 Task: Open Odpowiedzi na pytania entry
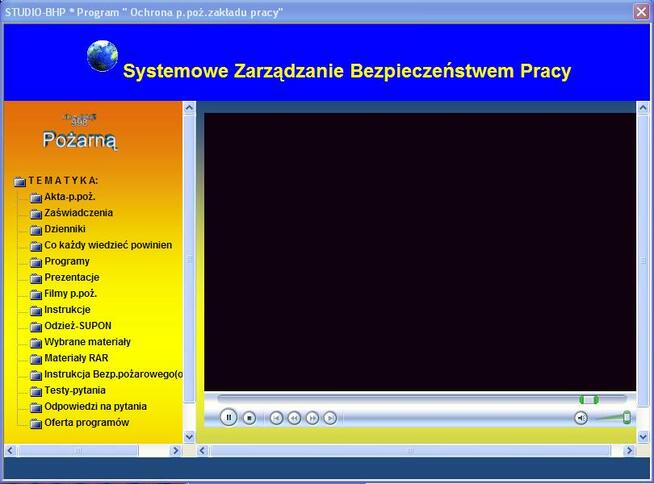pos(95,406)
